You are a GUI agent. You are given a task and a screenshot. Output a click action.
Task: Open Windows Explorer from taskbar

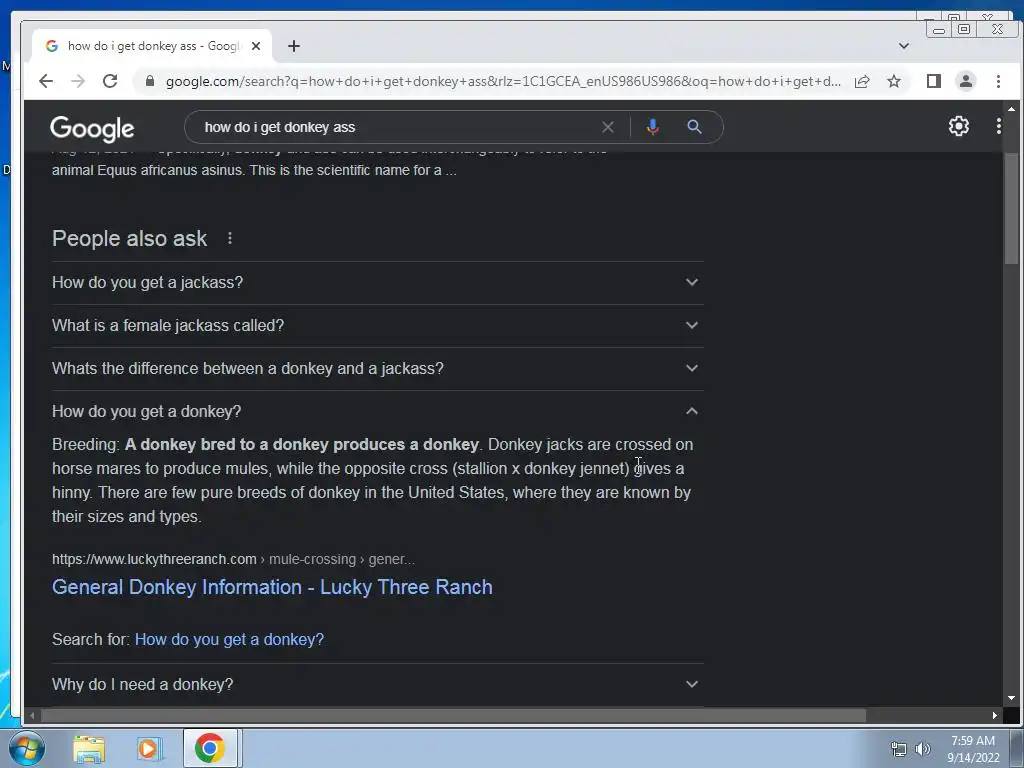point(89,749)
